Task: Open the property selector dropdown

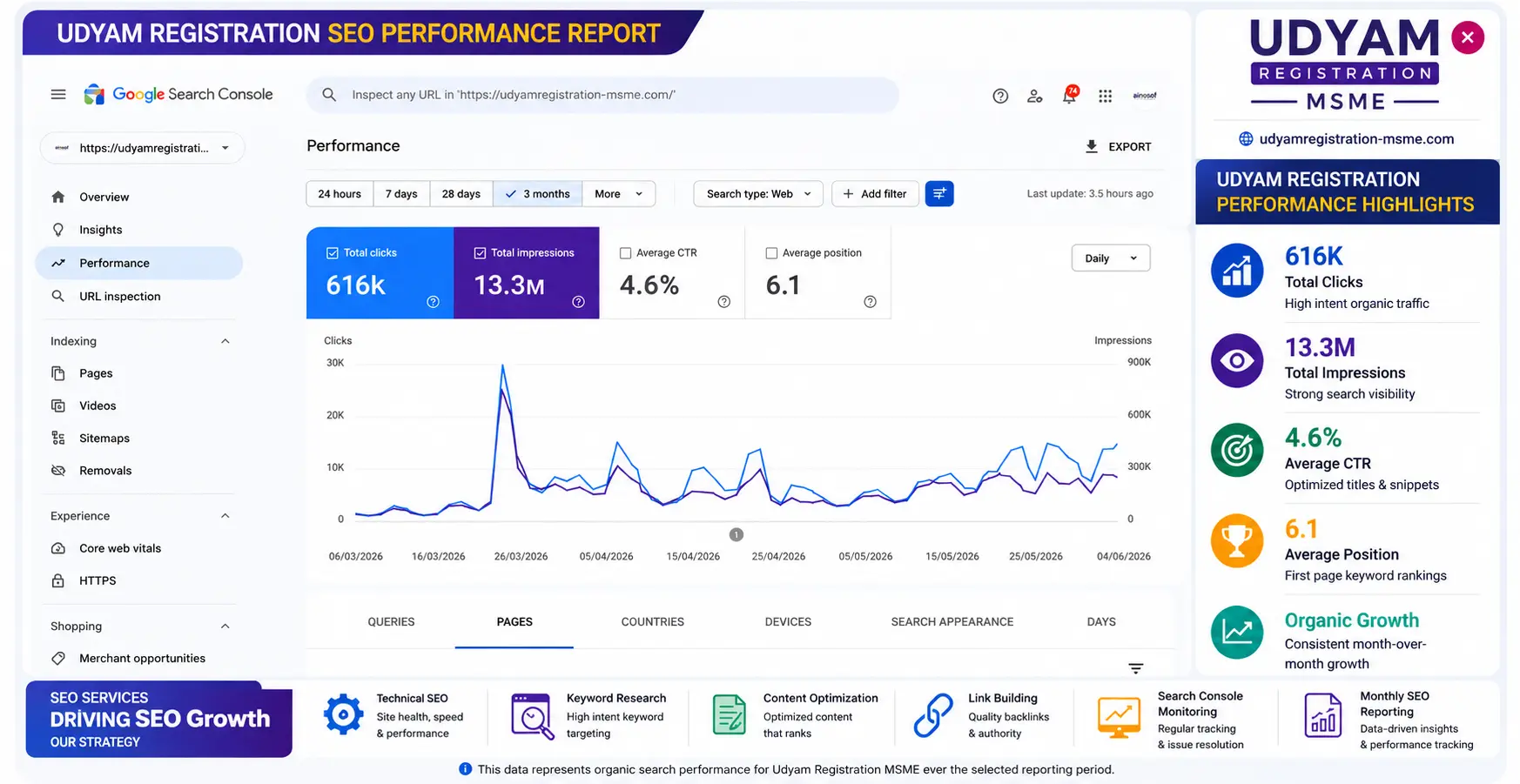Action: (x=142, y=148)
